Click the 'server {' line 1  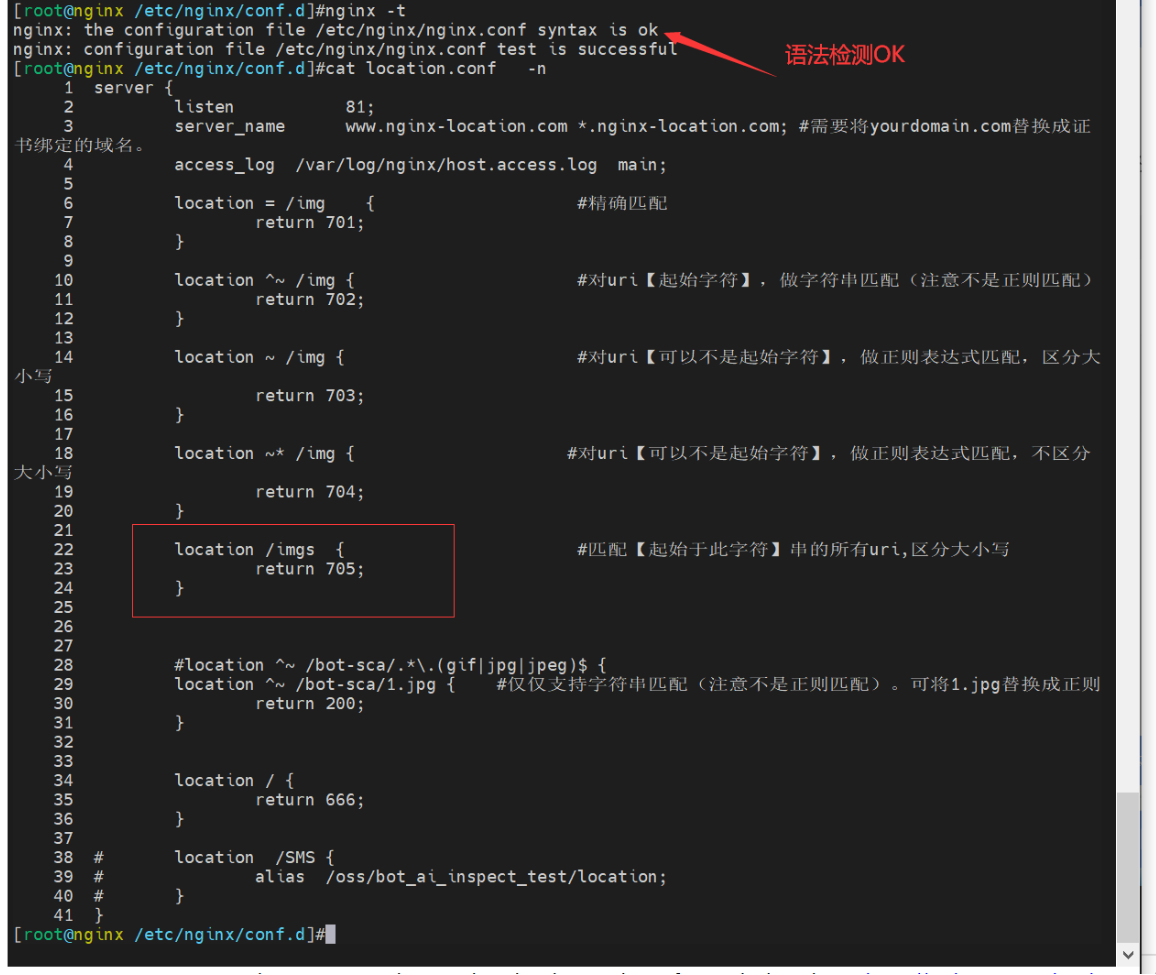tap(133, 88)
